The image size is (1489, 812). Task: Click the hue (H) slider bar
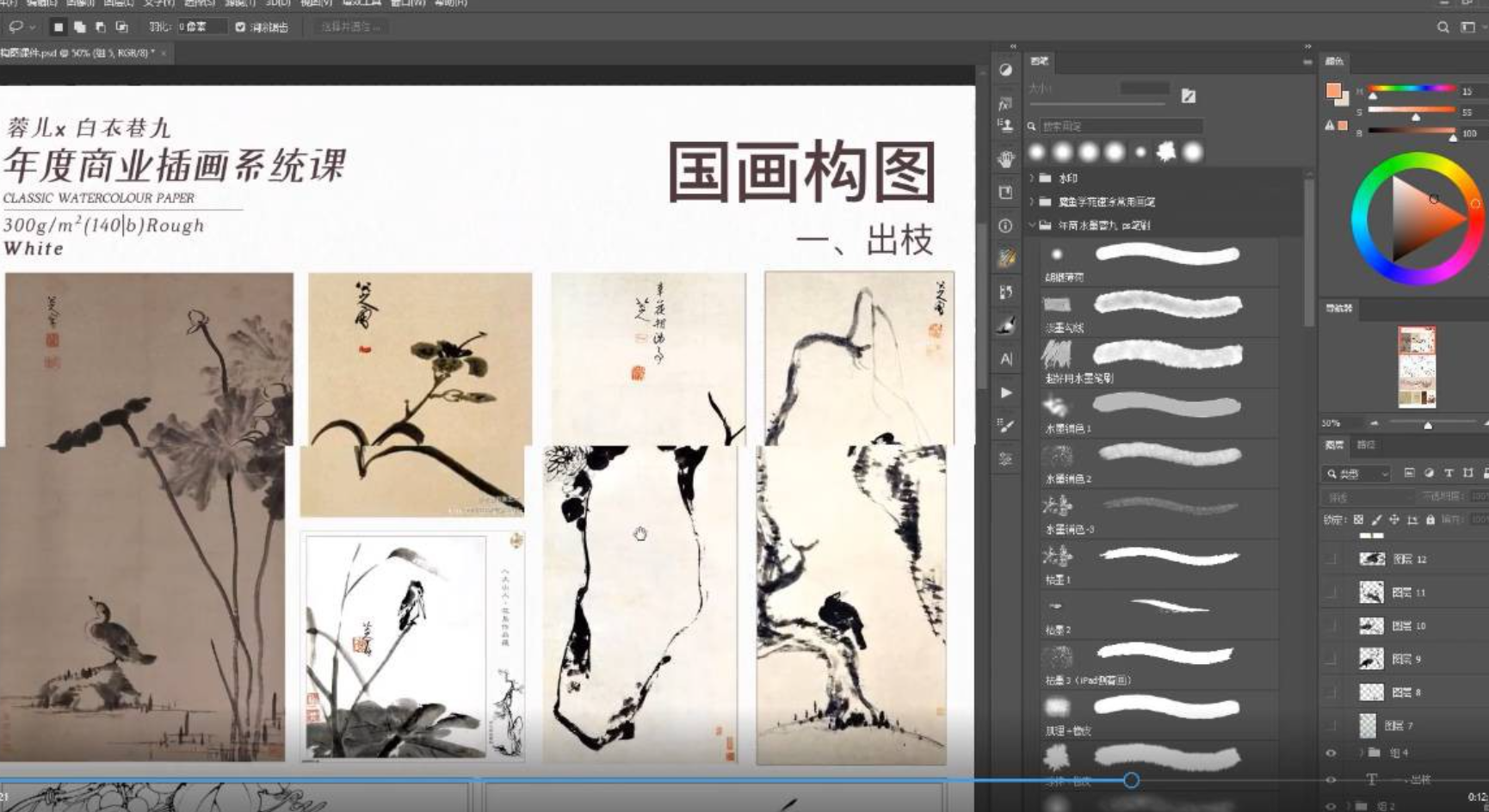[1412, 88]
